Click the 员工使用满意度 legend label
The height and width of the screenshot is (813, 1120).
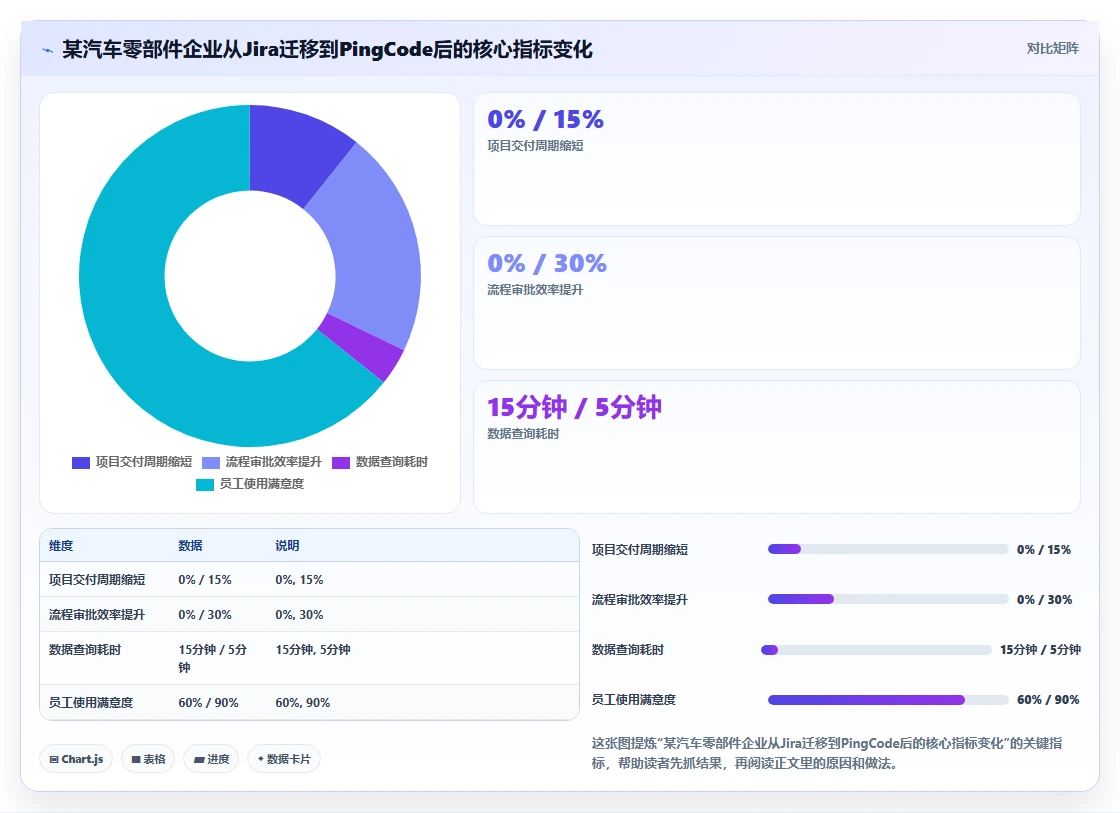(x=261, y=484)
